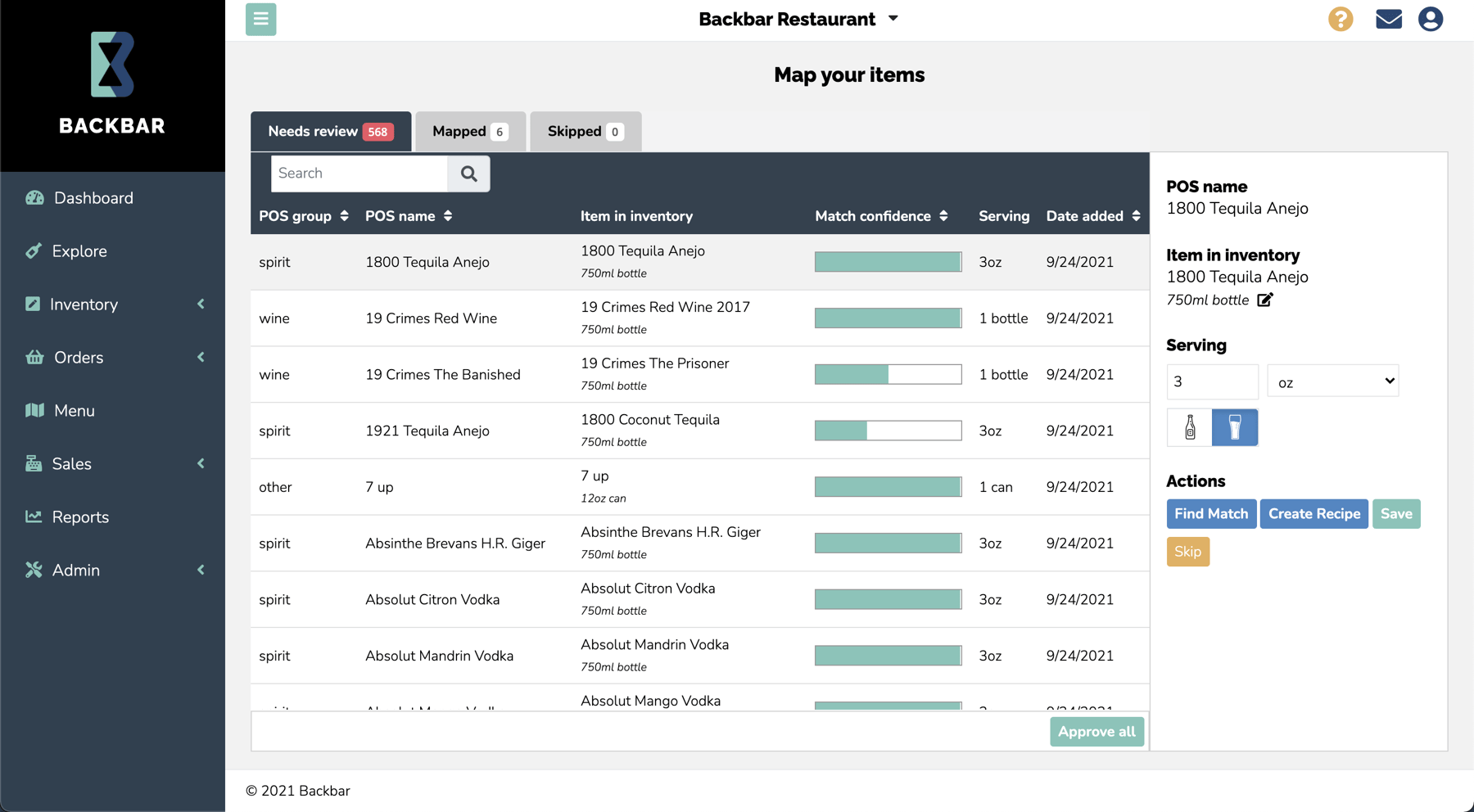1474x812 pixels.
Task: Open the messages envelope icon
Action: tap(1388, 19)
